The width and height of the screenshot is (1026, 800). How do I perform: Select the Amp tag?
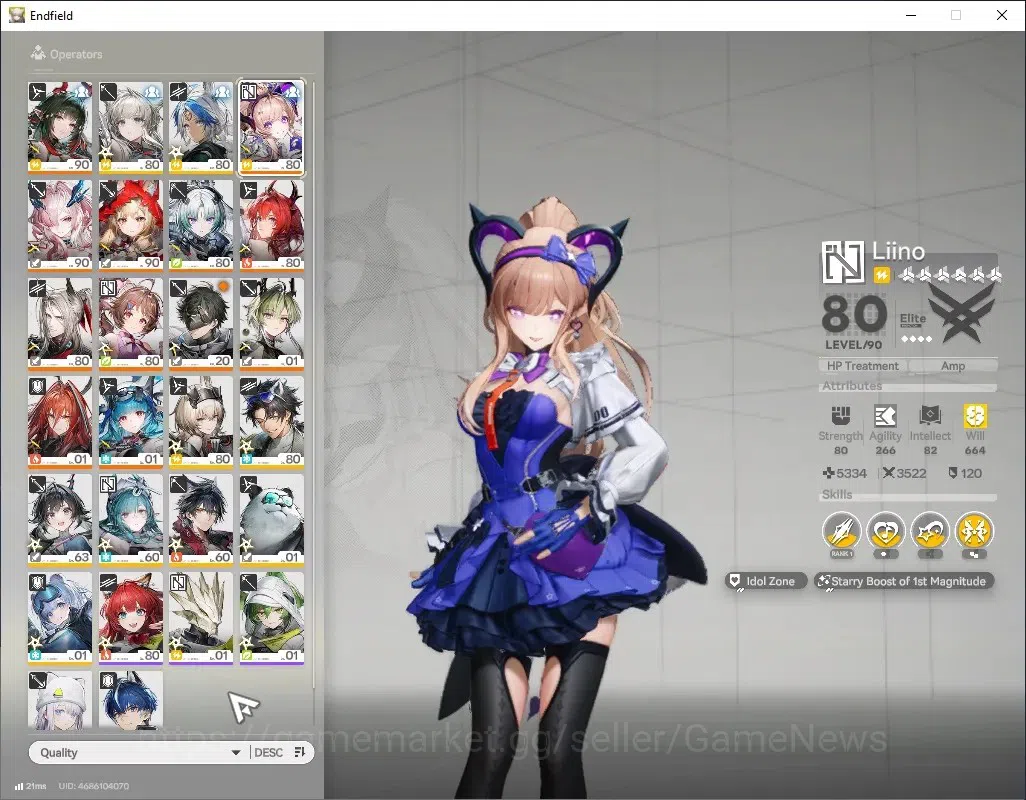953,366
